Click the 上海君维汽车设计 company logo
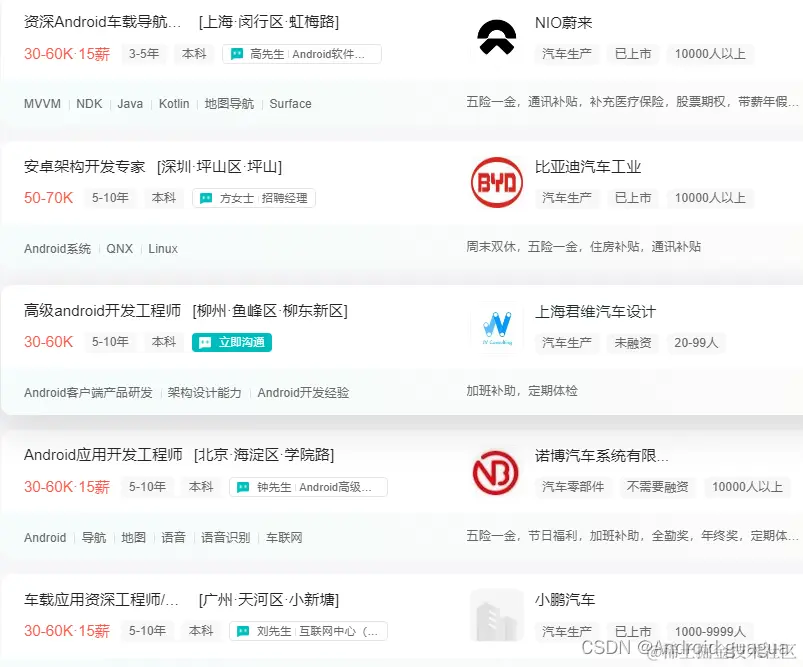Screen dimensions: 803x667 (x=496, y=326)
